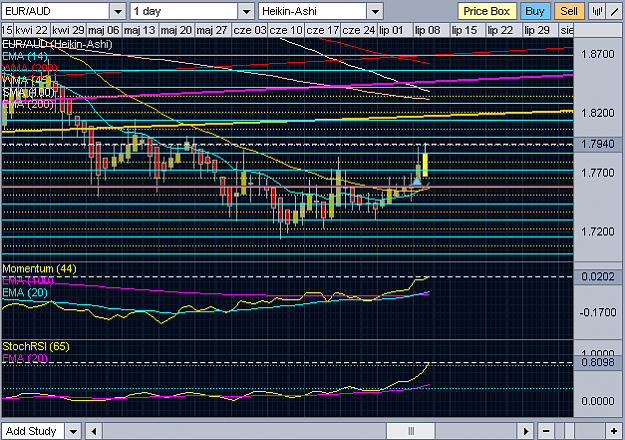Click the horizontal scrollbar thumb

coord(411,431)
